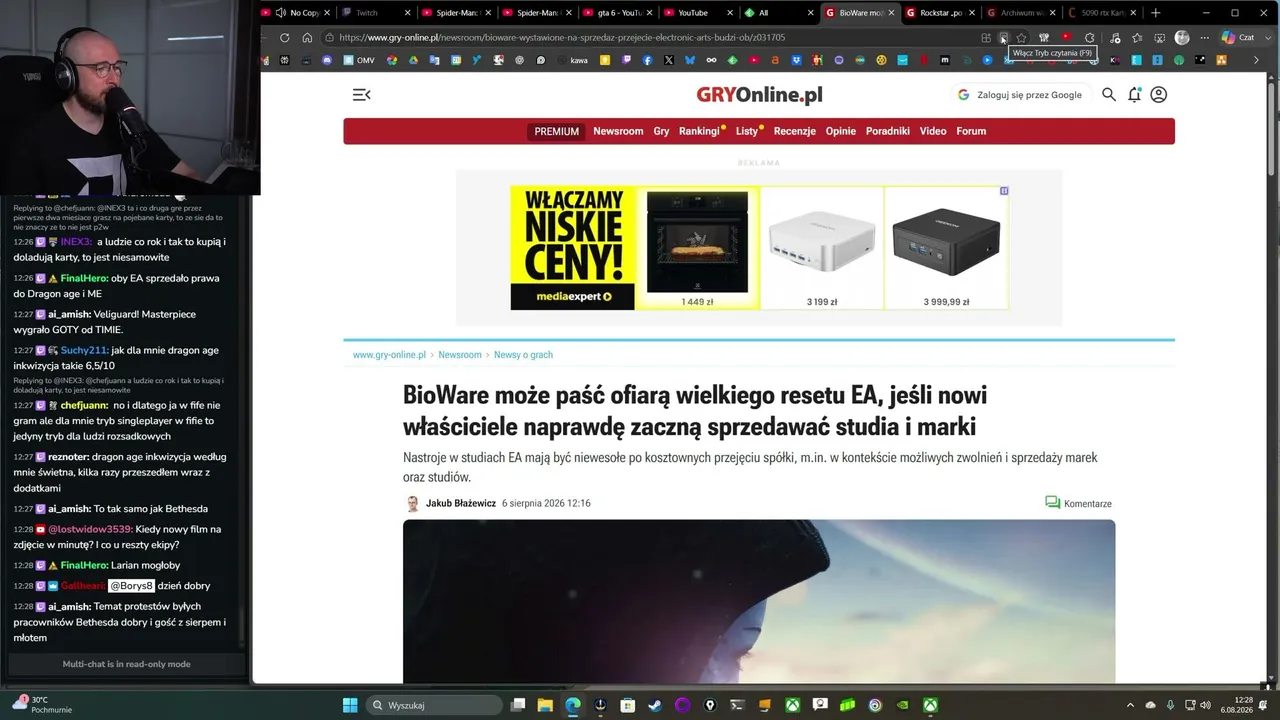Viewport: 1280px width, 720px height.
Task: Click Zaloguj się przez Google button
Action: (x=1020, y=95)
